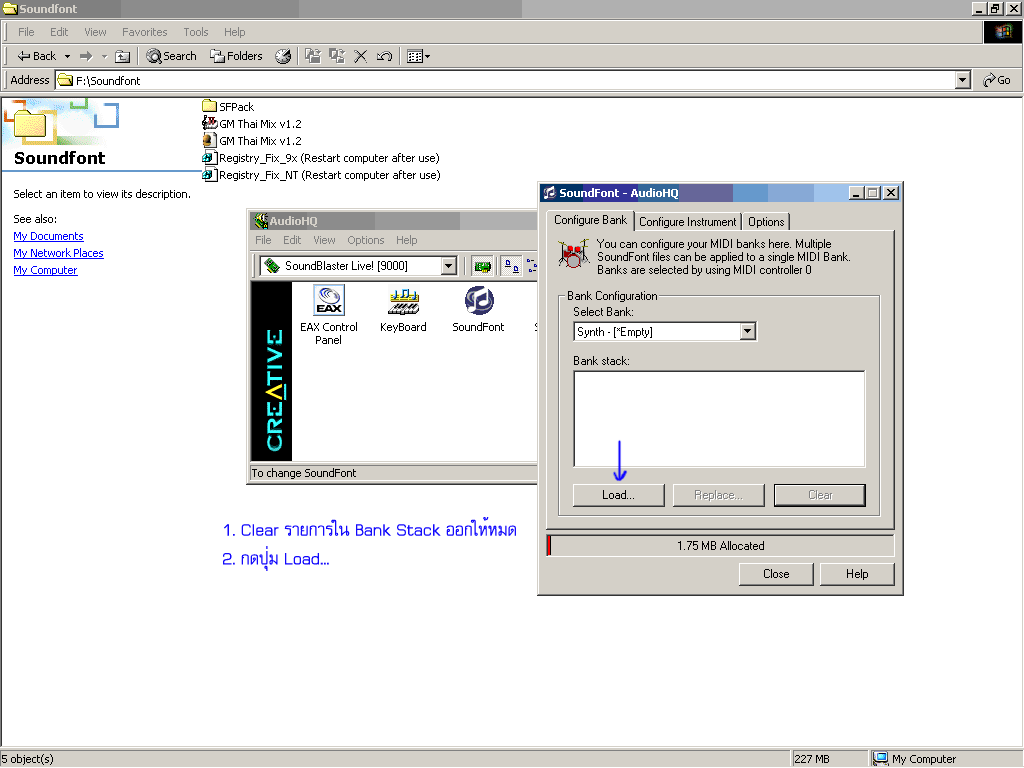
Task: Select Registry_Fix_9x registry file
Action: tap(321, 157)
